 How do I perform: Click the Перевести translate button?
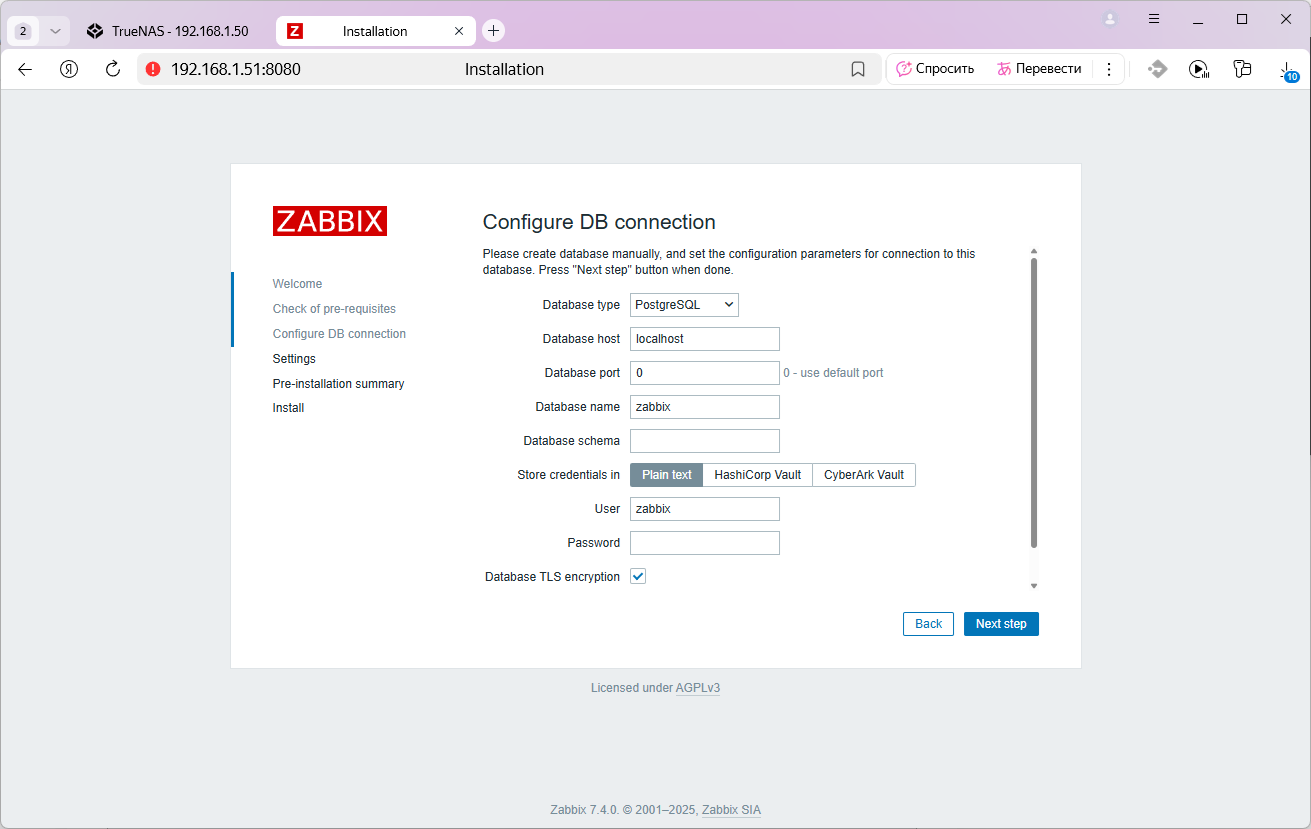pyautogui.click(x=1039, y=69)
